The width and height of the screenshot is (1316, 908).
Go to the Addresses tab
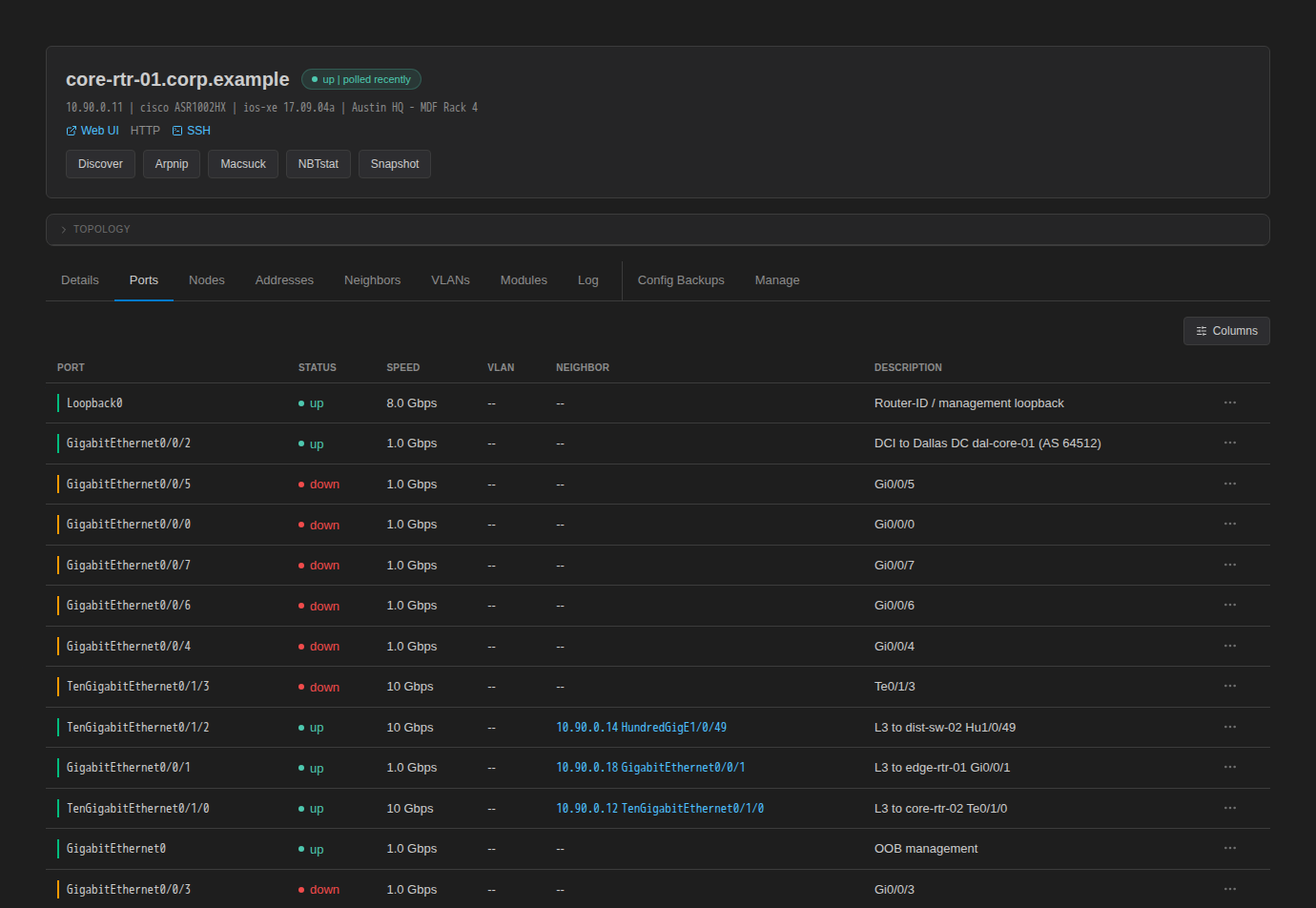pos(284,280)
